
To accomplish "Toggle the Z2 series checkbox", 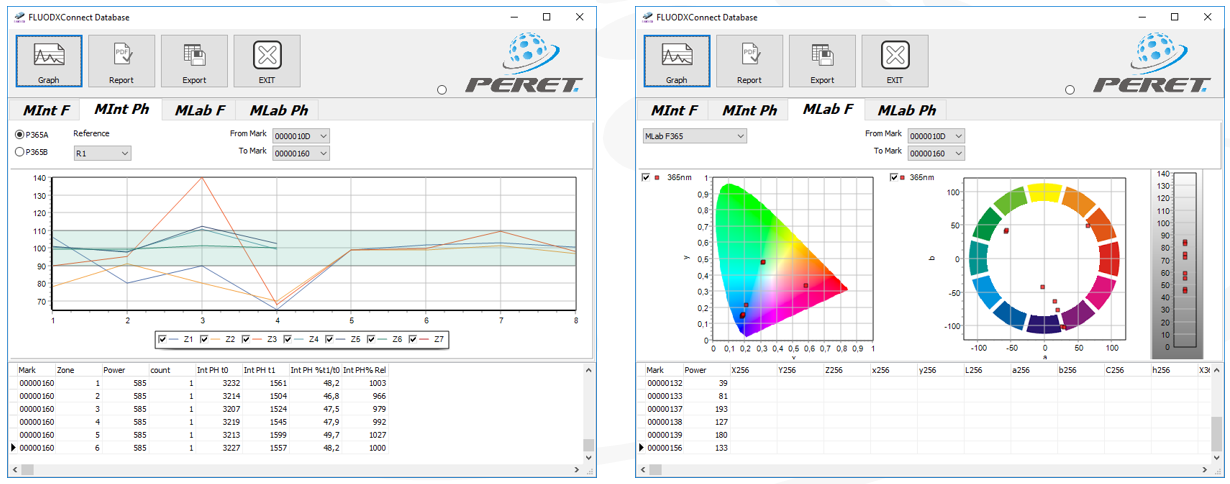I will point(205,340).
